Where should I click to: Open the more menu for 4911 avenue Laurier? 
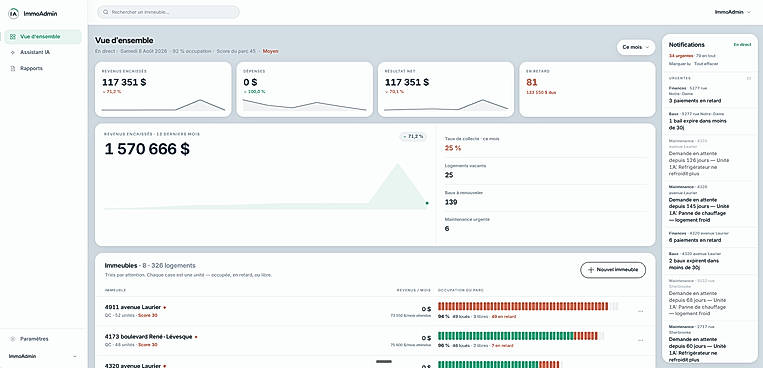point(640,311)
